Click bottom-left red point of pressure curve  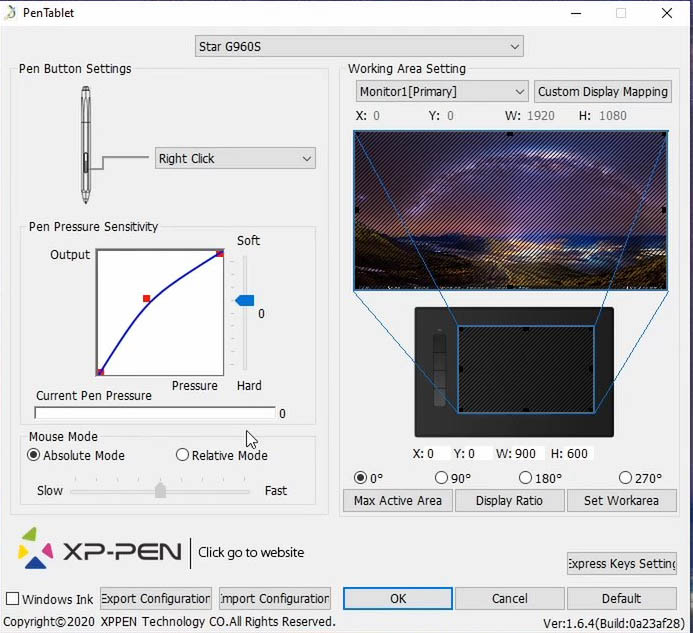100,372
